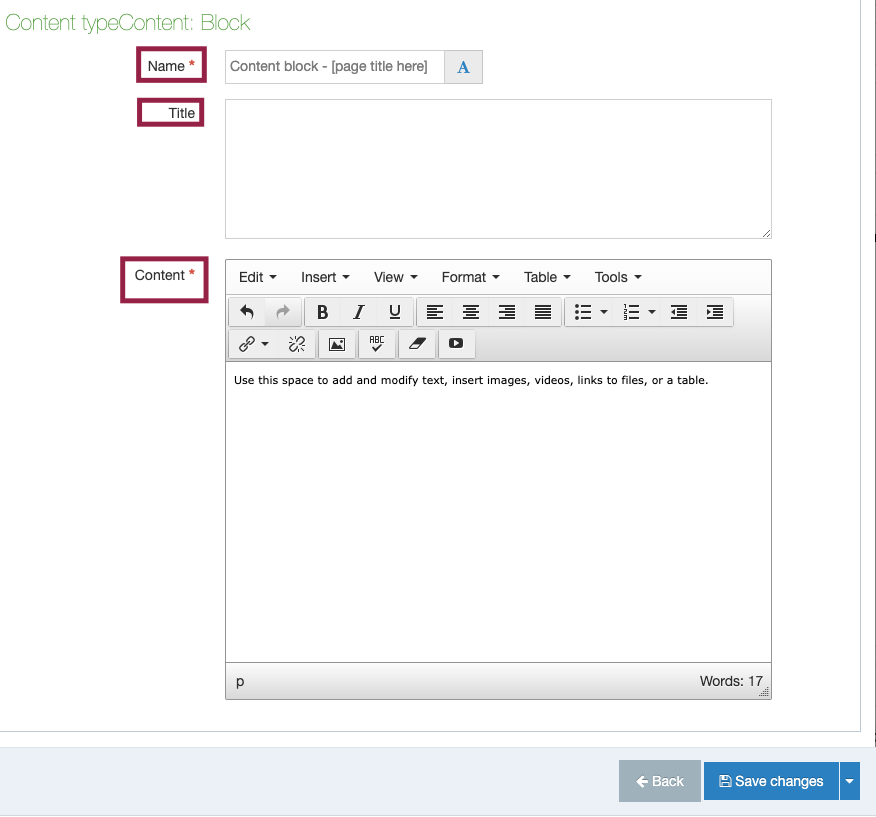The image size is (876, 817).
Task: Click the Save changes button
Action: click(771, 781)
